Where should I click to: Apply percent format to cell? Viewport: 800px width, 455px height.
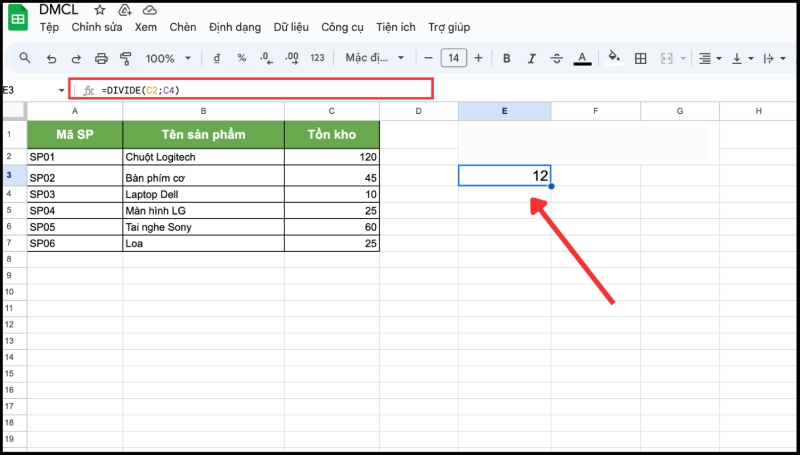click(x=241, y=58)
